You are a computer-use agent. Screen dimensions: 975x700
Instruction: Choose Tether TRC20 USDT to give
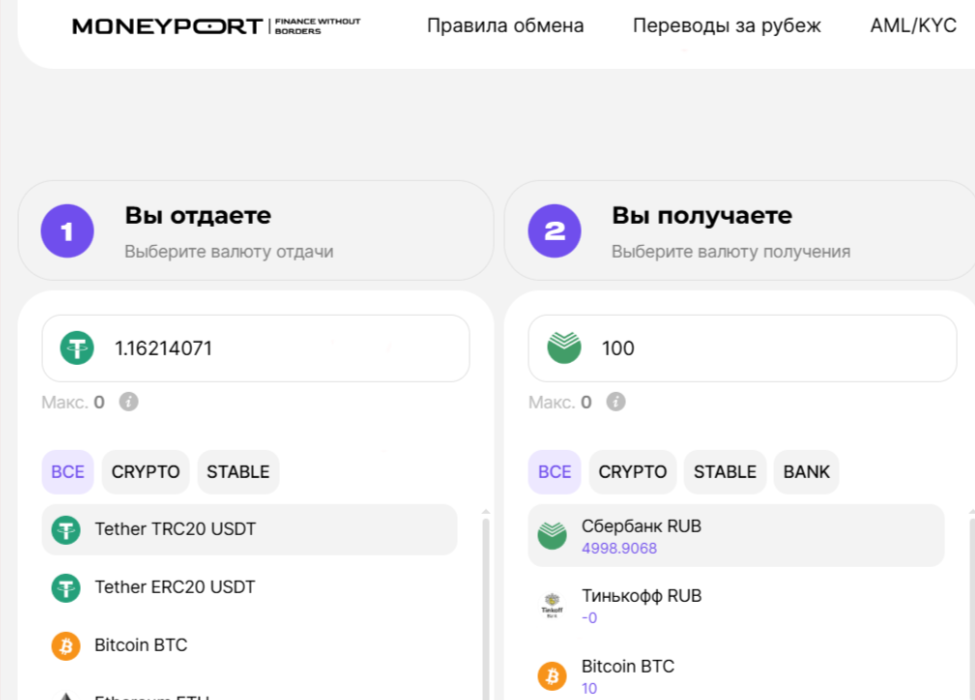[x=249, y=530]
